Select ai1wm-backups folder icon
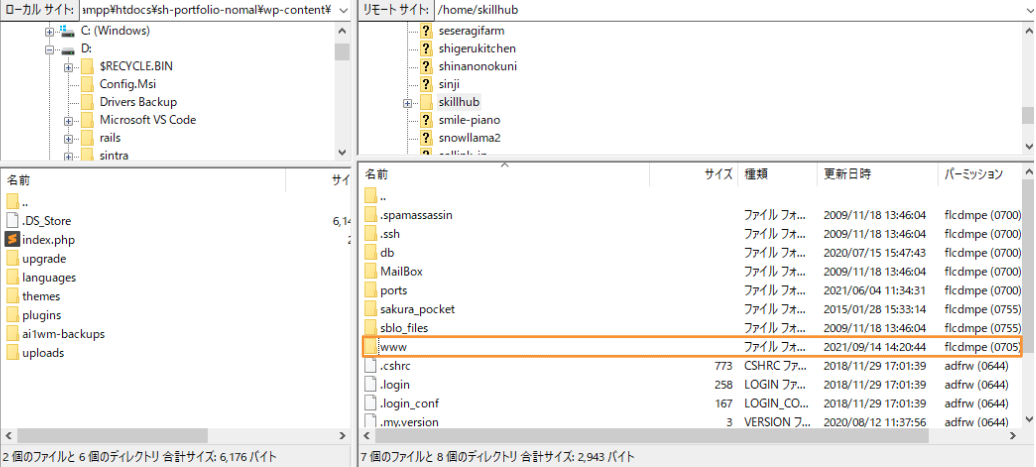The height and width of the screenshot is (467, 1036). coord(12,334)
